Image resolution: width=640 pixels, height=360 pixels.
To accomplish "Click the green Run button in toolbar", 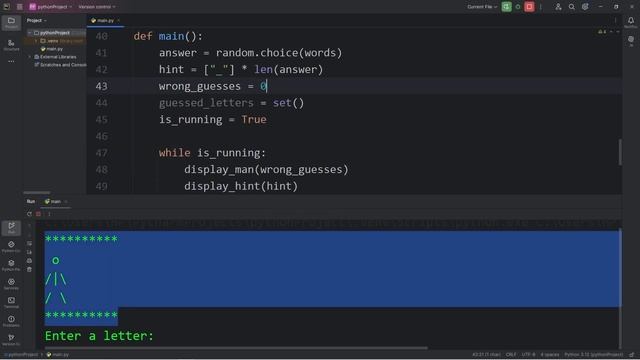I will [507, 7].
